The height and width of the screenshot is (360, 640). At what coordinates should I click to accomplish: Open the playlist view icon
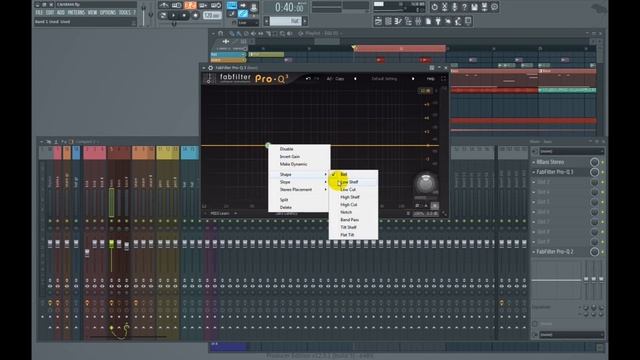click(378, 21)
